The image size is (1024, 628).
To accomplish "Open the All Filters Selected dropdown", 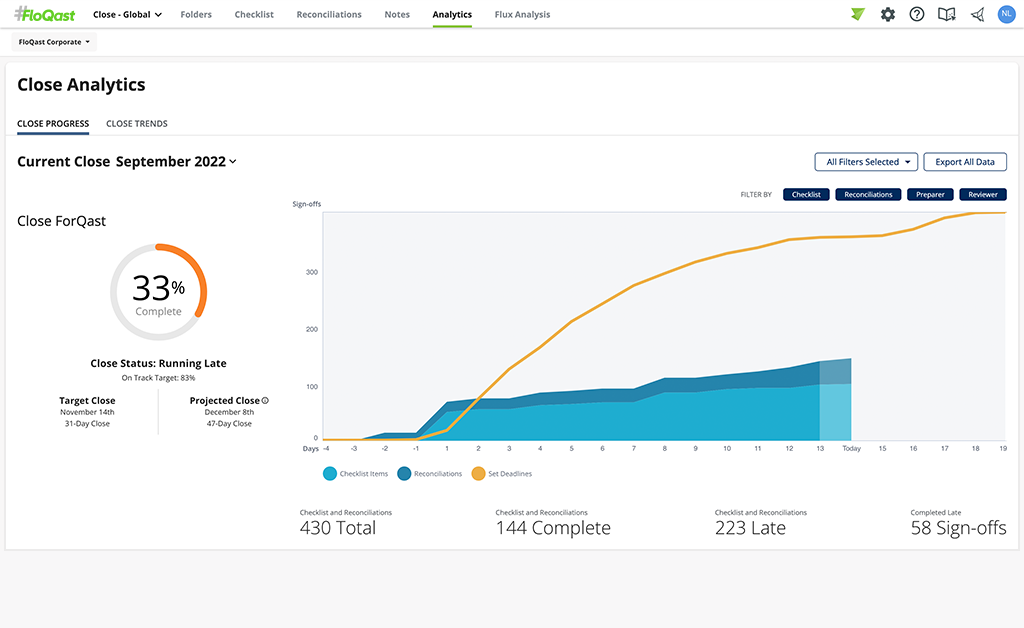I will click(x=867, y=162).
